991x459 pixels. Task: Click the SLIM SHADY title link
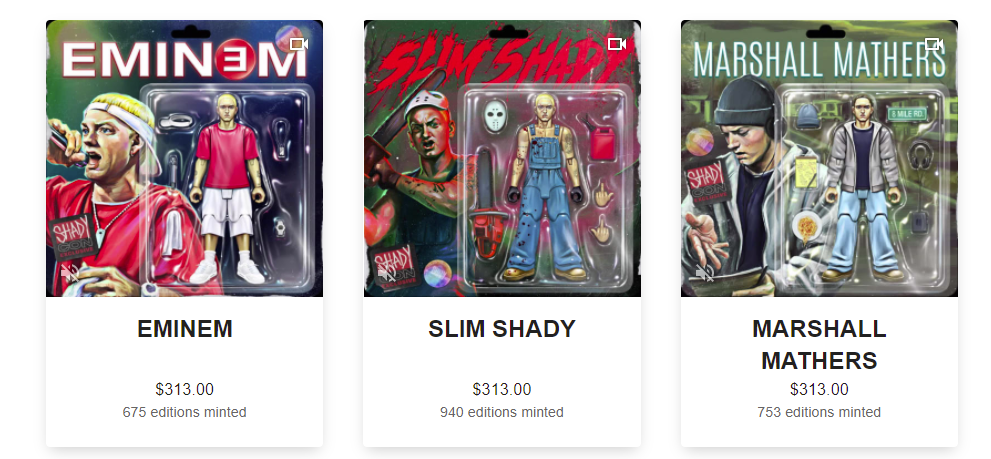click(502, 329)
